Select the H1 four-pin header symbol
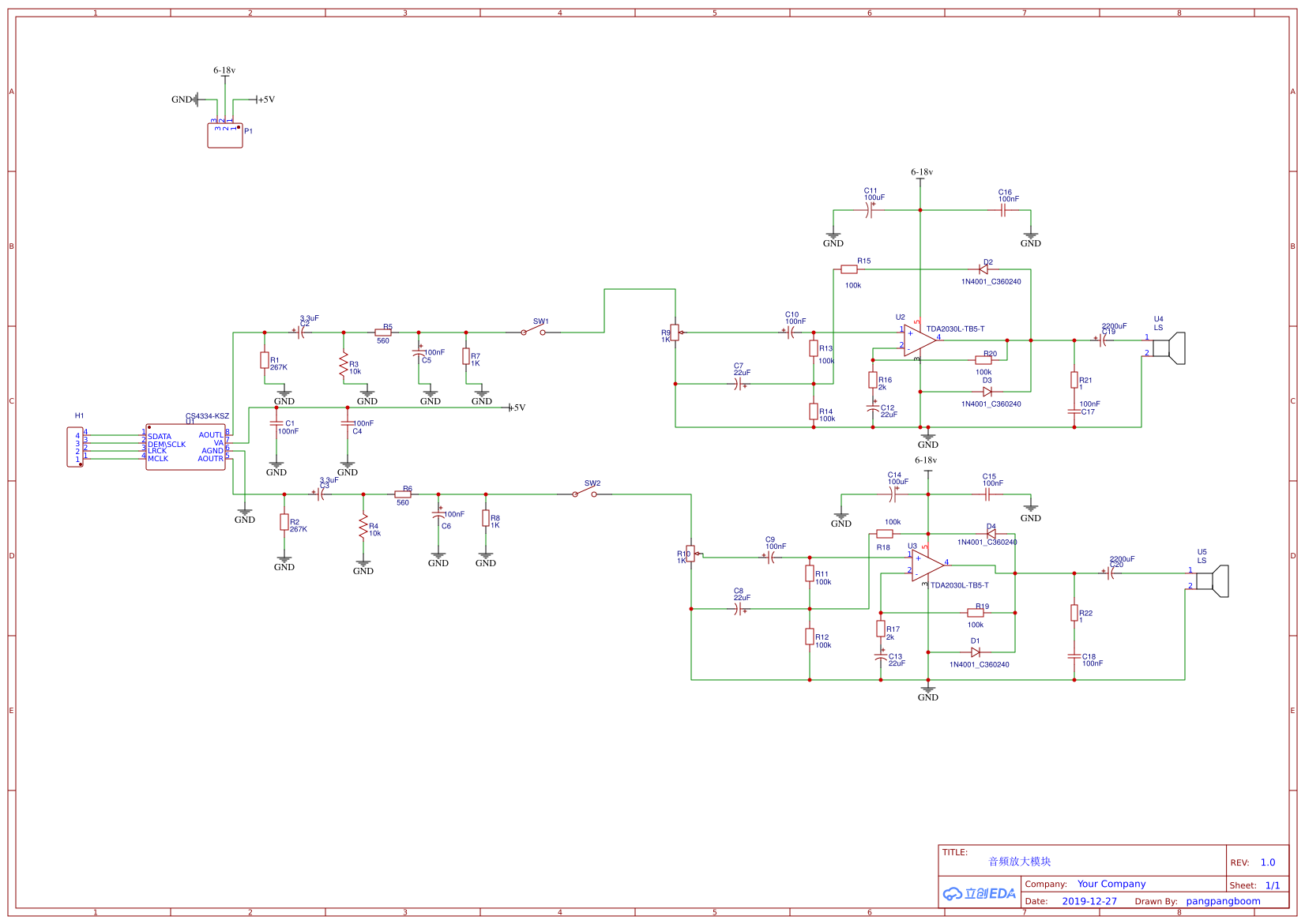Viewport: 1305px width, 924px height. point(75,447)
